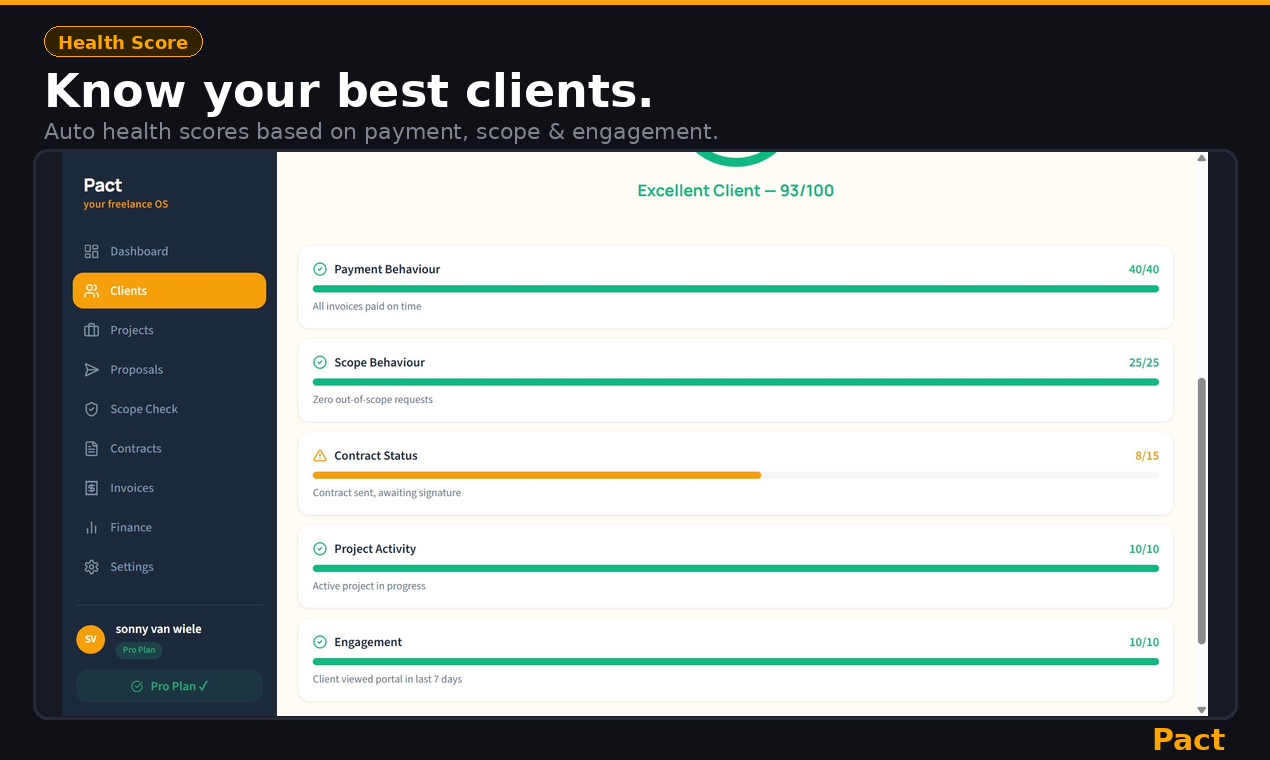Click the your freelance OS tagline
This screenshot has height=760, width=1270.
point(126,204)
